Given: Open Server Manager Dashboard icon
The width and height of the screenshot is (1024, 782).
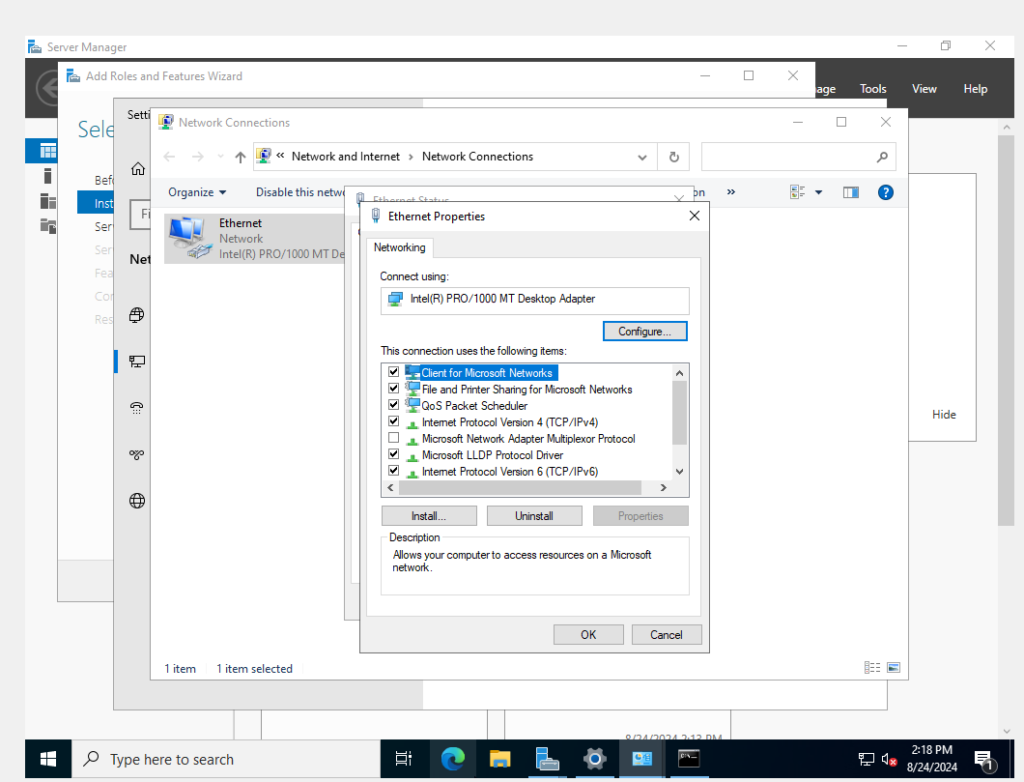Looking at the screenshot, I should point(47,151).
